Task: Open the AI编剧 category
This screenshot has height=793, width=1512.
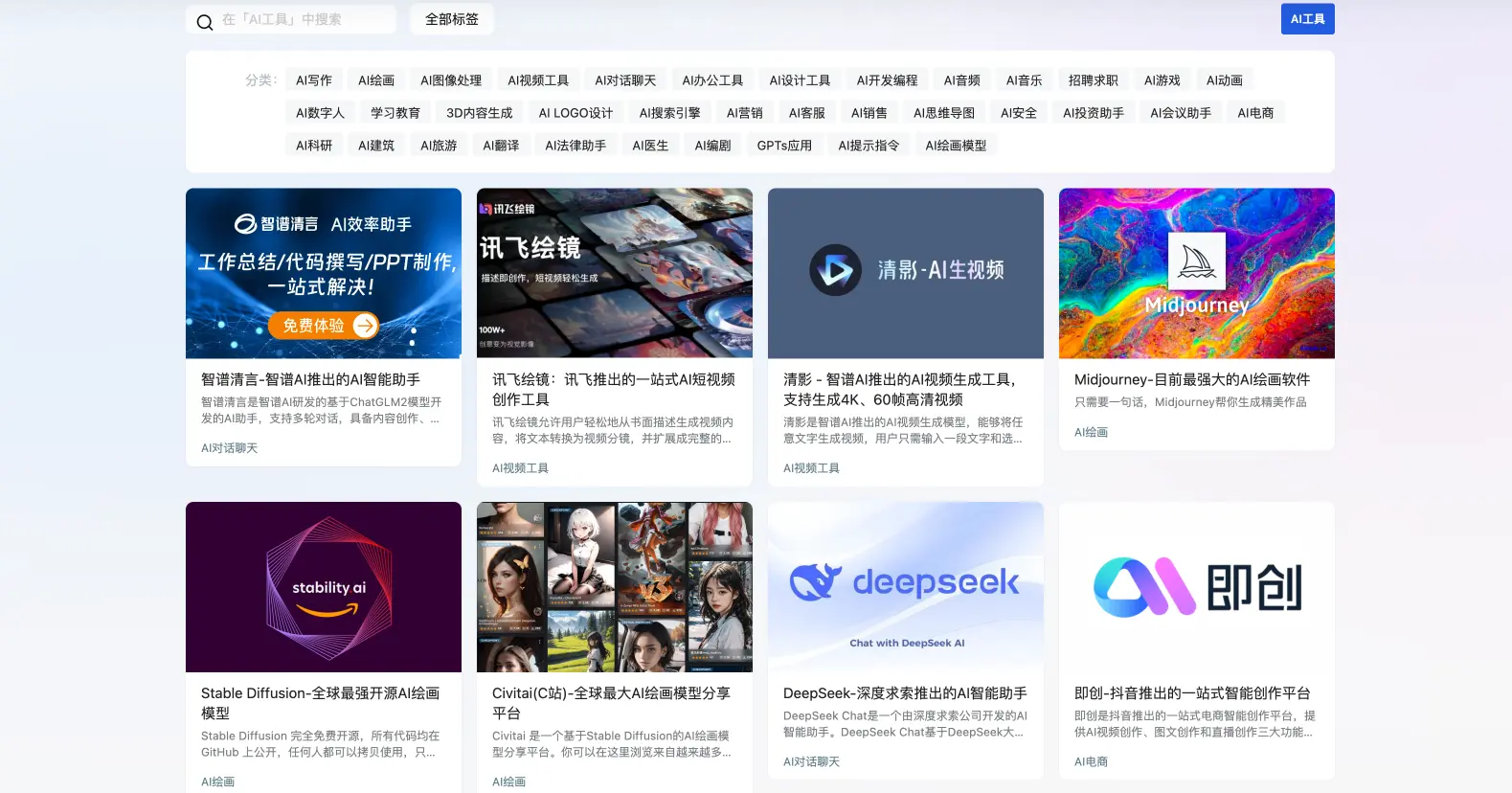Action: pyautogui.click(x=712, y=146)
